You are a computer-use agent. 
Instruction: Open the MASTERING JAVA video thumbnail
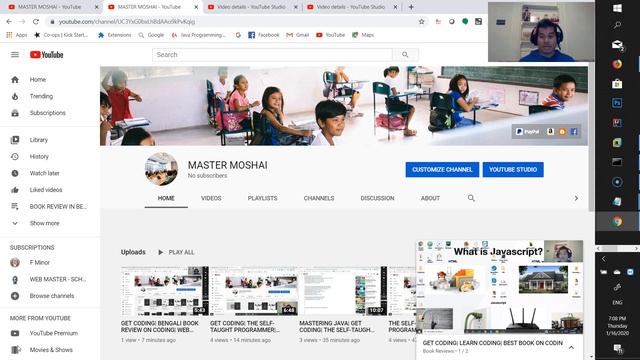(x=343, y=291)
